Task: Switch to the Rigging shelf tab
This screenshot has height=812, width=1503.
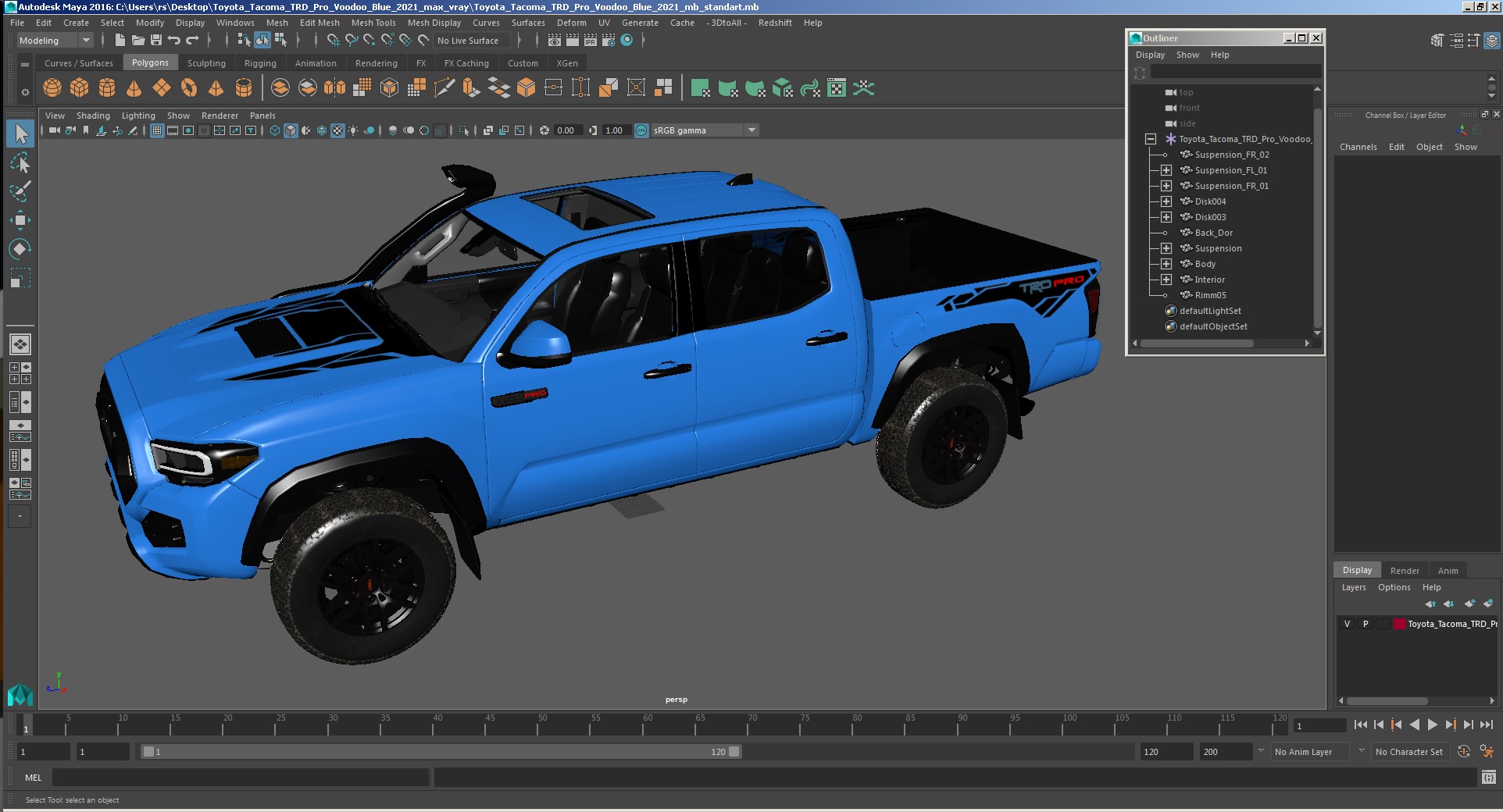Action: coord(260,63)
